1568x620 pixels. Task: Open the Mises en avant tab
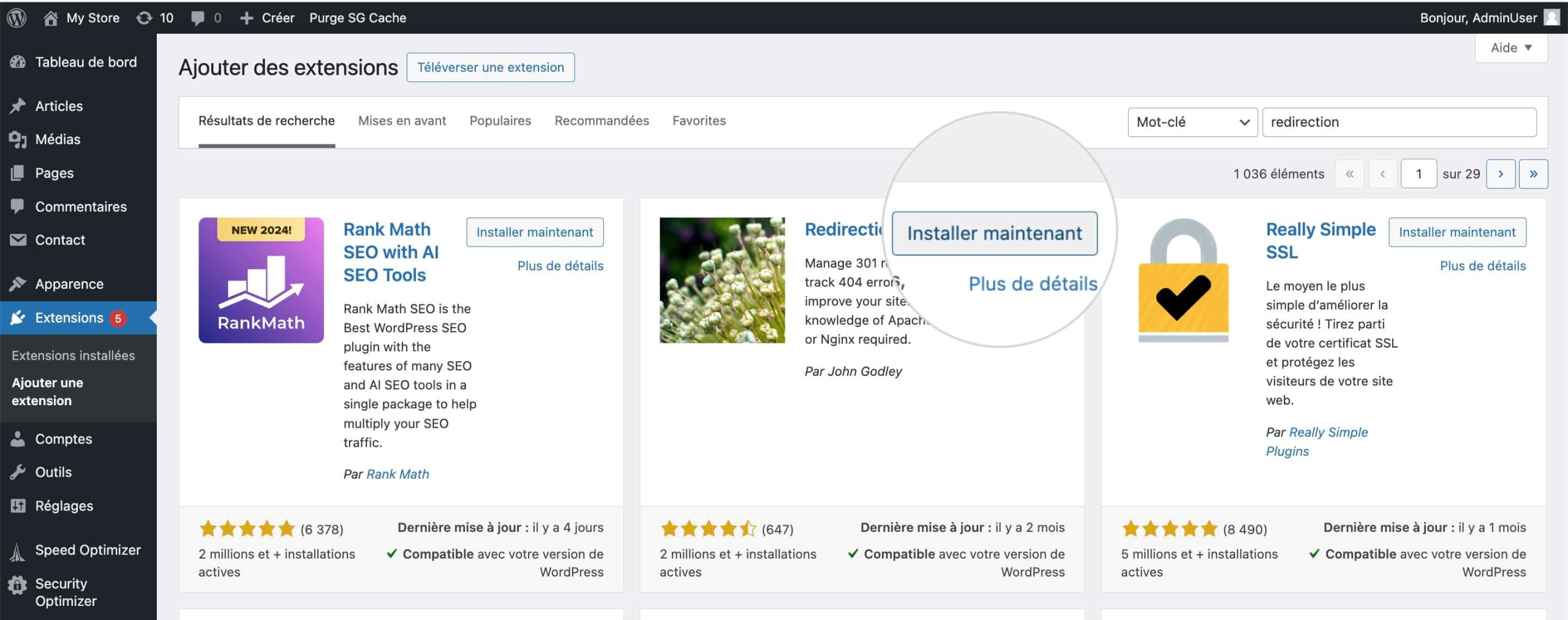tap(402, 121)
